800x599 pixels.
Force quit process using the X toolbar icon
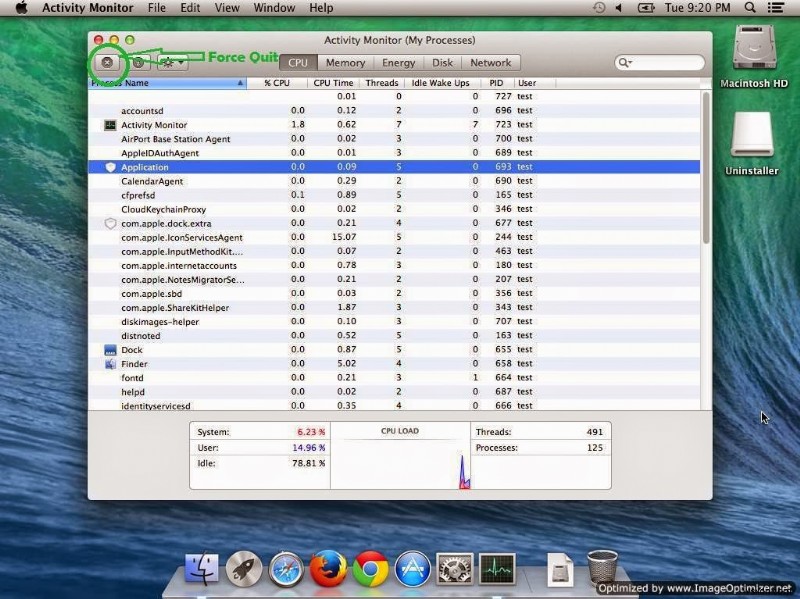coord(106,62)
